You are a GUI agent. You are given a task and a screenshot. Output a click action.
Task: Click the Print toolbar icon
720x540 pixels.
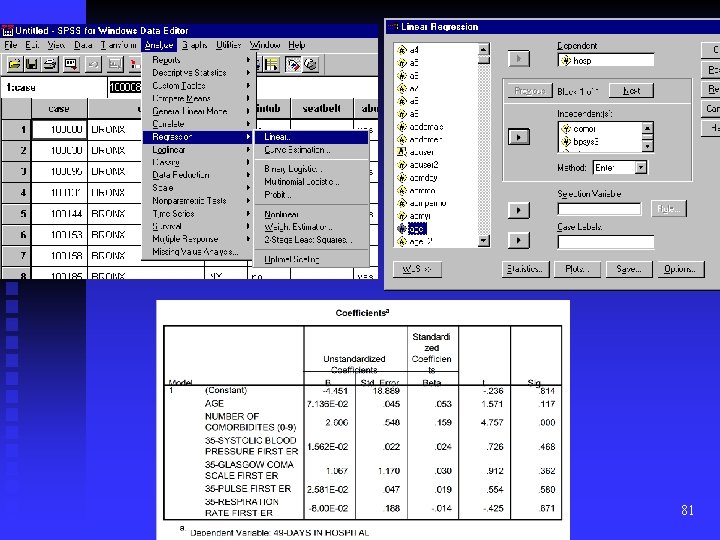(50, 65)
